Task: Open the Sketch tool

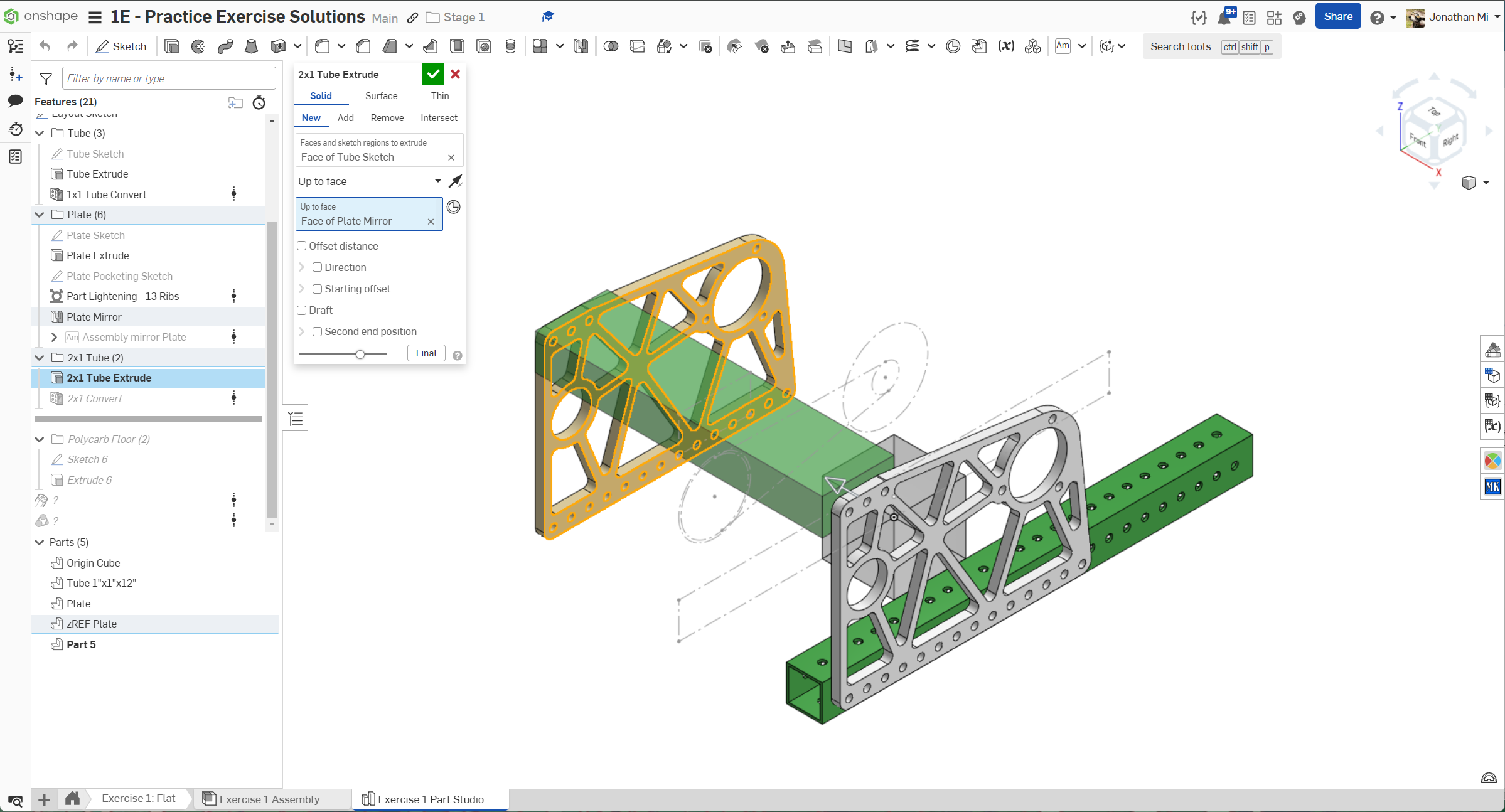Action: coord(121,46)
